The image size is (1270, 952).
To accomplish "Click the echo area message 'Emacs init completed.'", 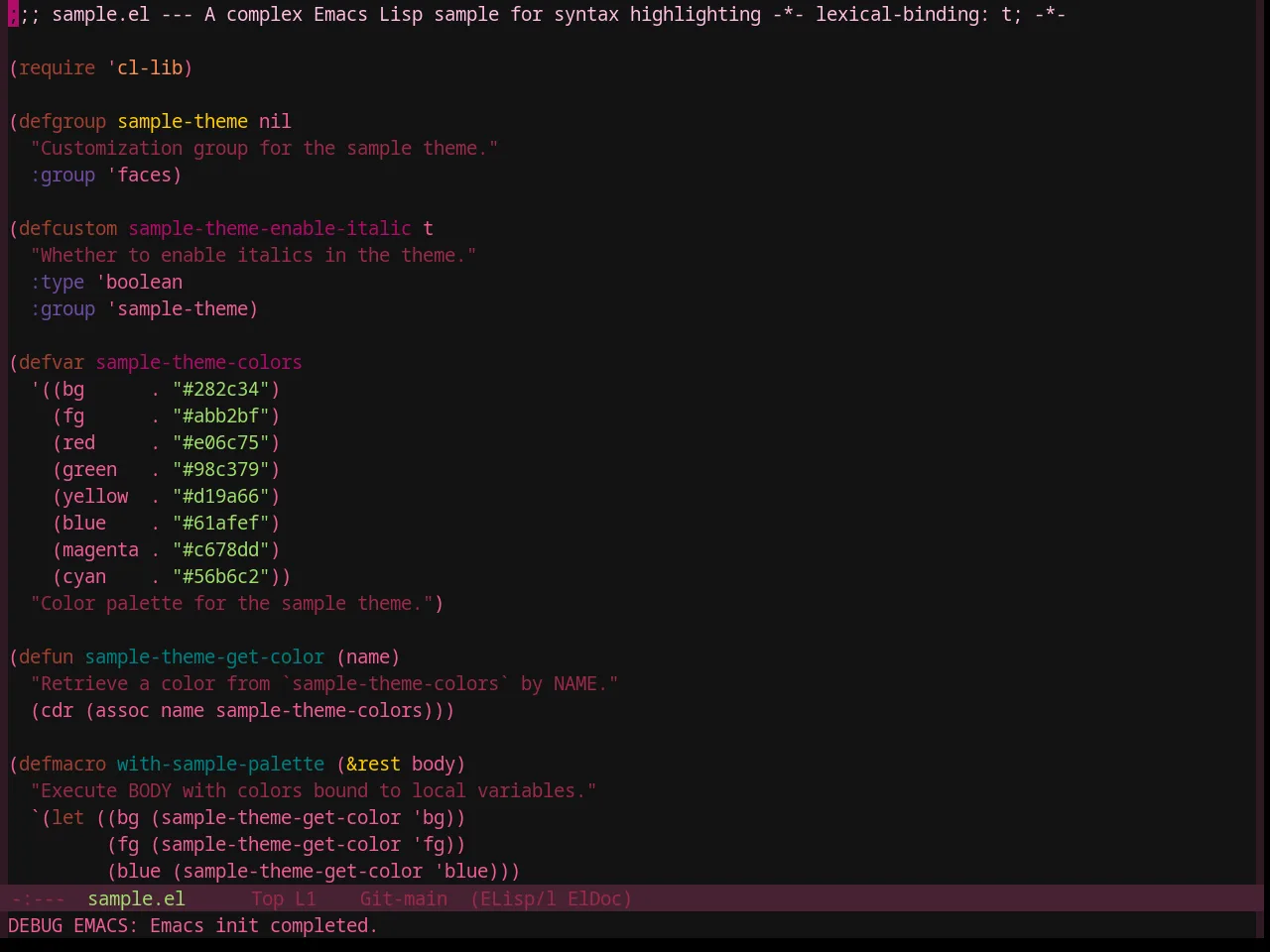I will point(264,925).
